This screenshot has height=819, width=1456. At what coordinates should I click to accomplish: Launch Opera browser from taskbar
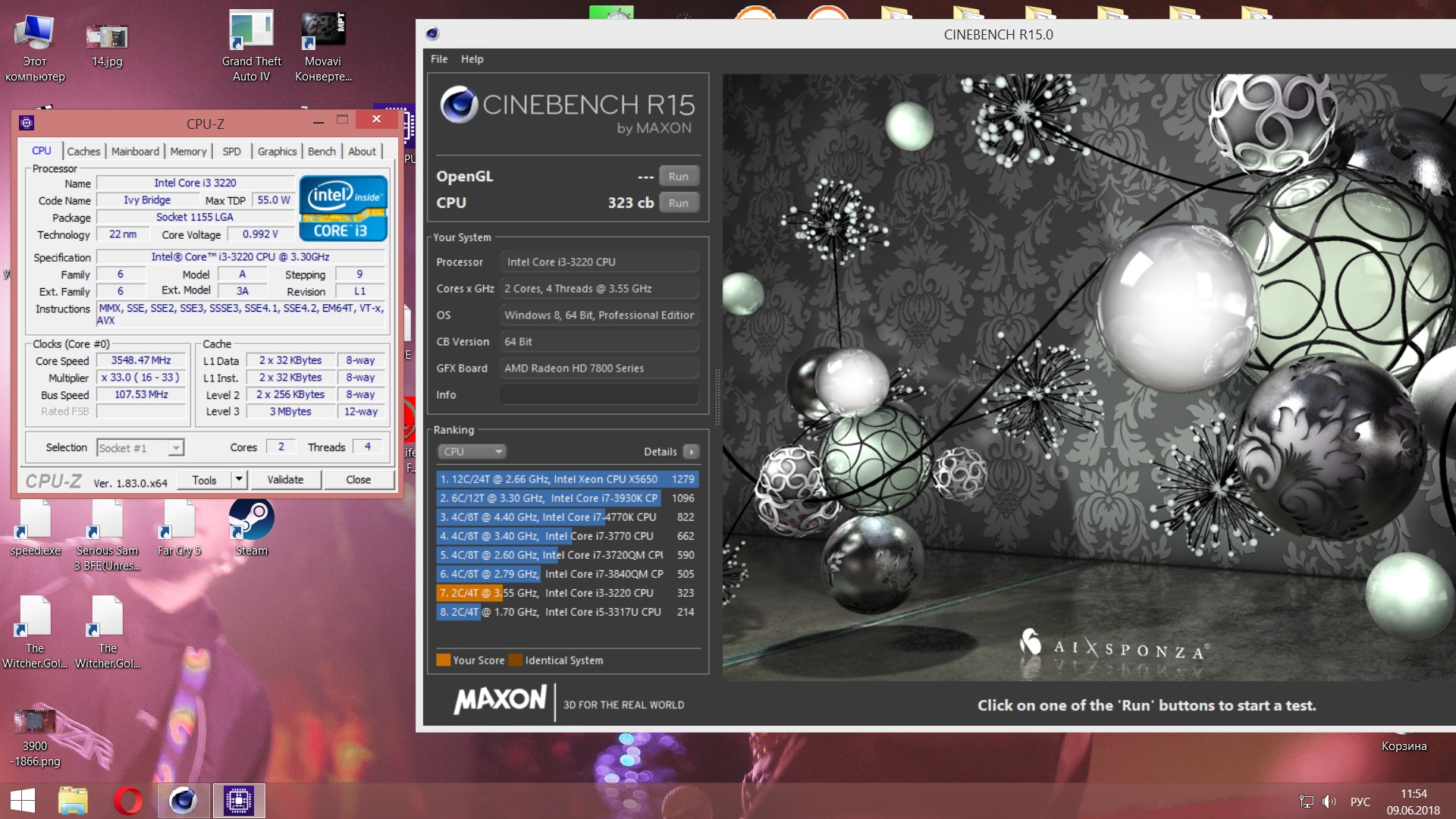(x=128, y=801)
